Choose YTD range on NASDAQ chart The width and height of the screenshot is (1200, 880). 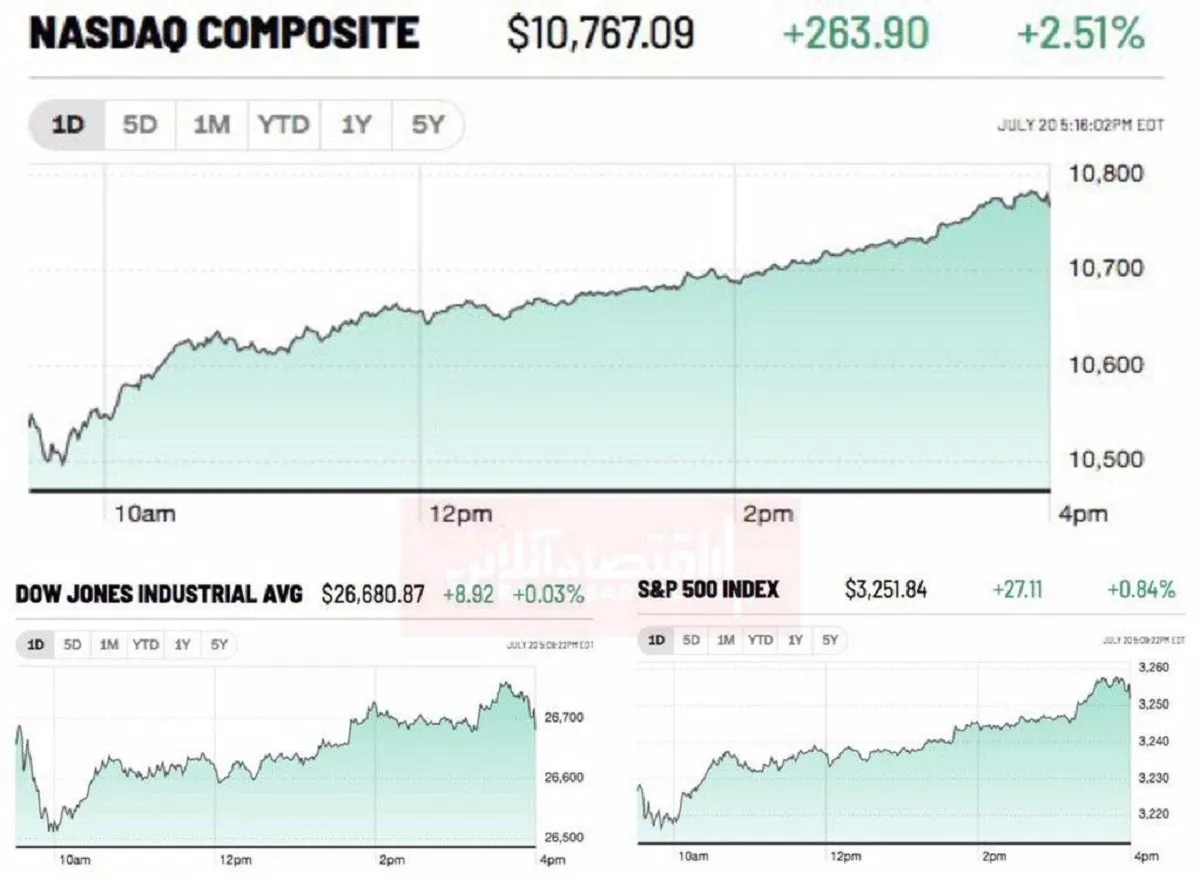[284, 125]
